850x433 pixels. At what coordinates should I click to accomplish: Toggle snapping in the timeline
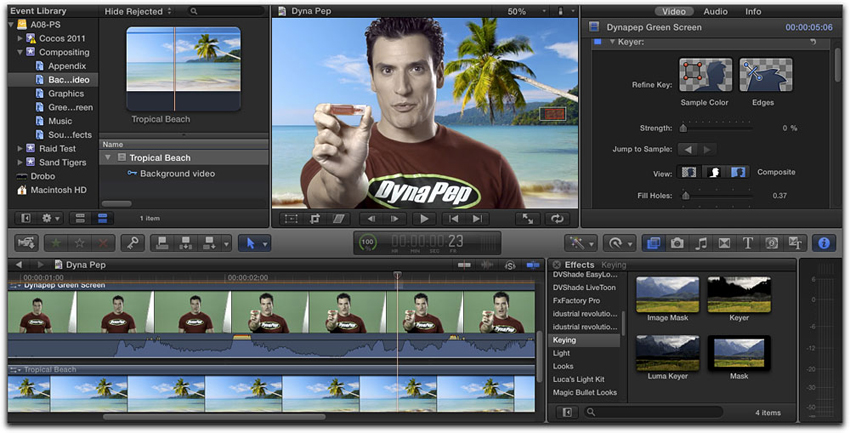[x=533, y=265]
